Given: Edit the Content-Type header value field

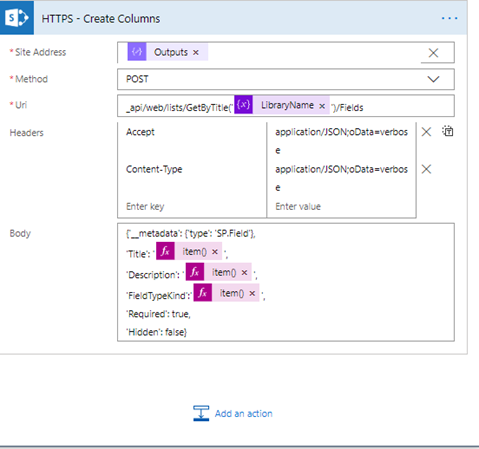Looking at the screenshot, I should click(341, 178).
